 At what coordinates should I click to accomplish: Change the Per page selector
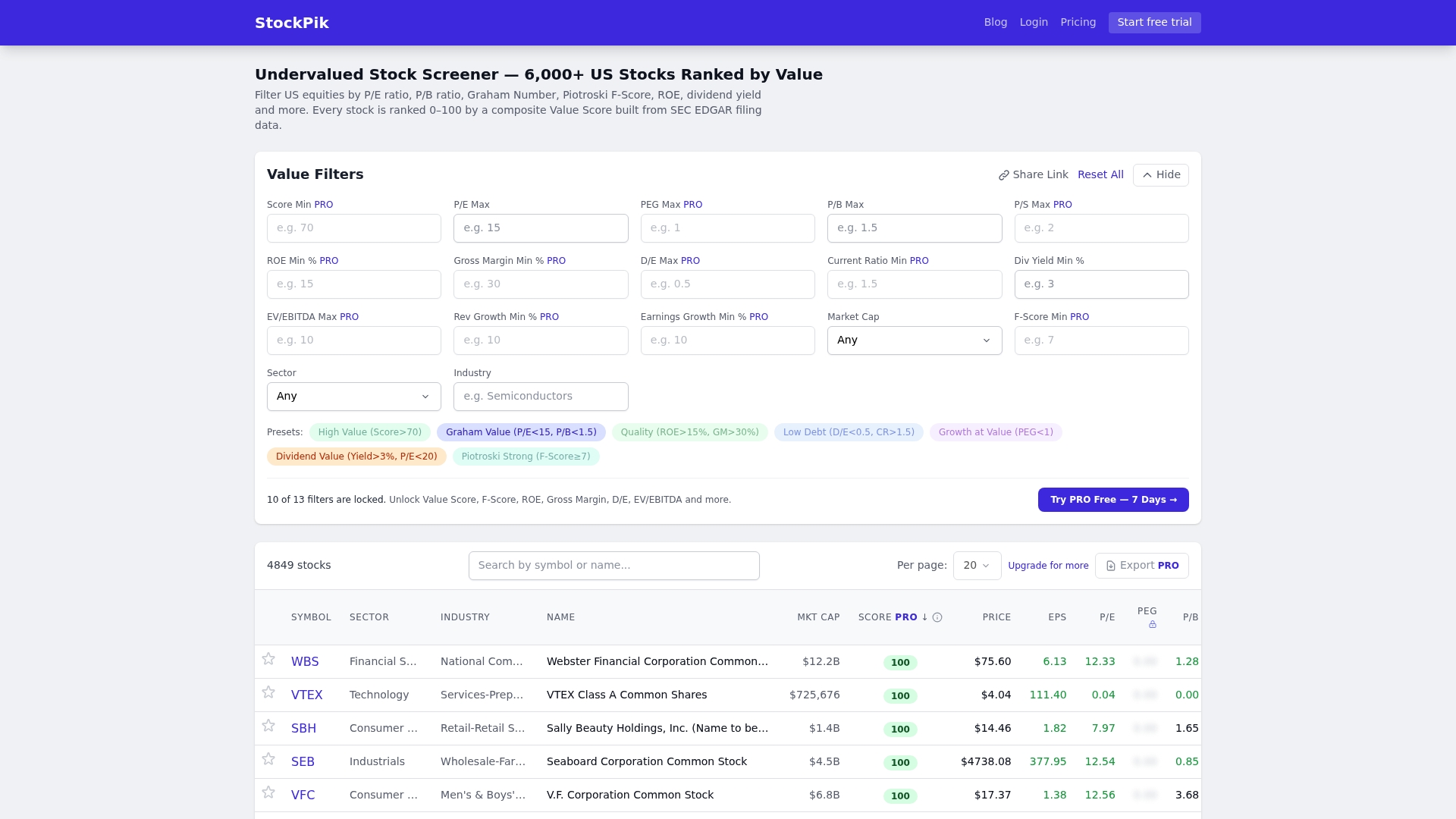point(977,566)
